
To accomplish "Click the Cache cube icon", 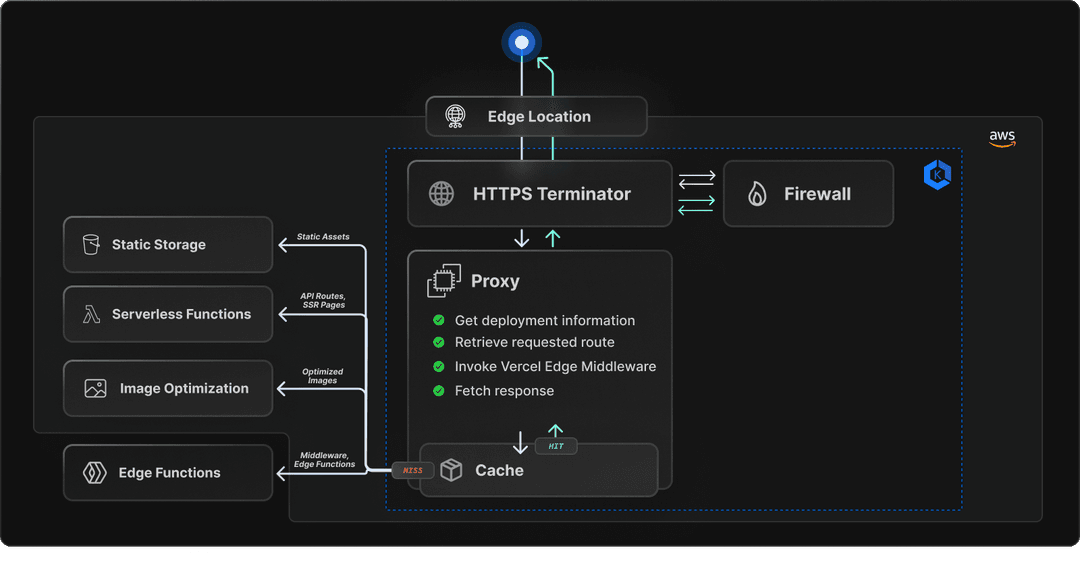I will [x=451, y=470].
